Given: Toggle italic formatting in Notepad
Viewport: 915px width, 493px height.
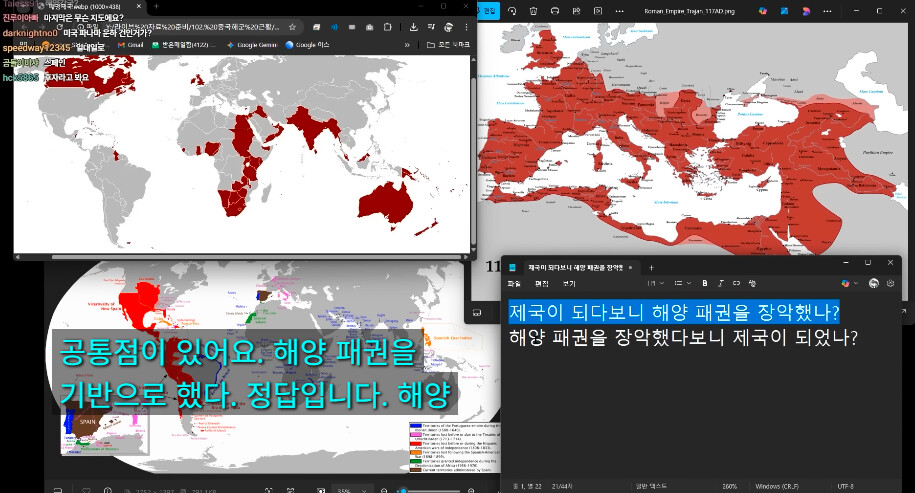Looking at the screenshot, I should [721, 284].
